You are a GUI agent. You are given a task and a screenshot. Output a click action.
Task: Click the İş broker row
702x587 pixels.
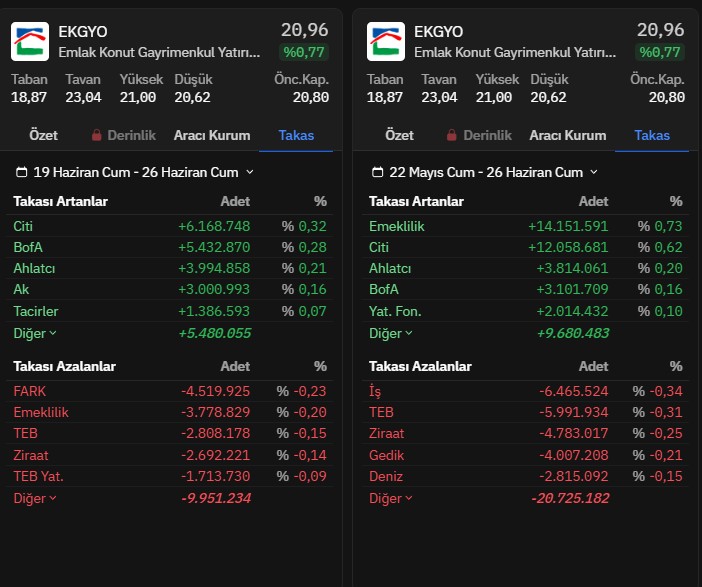(526, 391)
